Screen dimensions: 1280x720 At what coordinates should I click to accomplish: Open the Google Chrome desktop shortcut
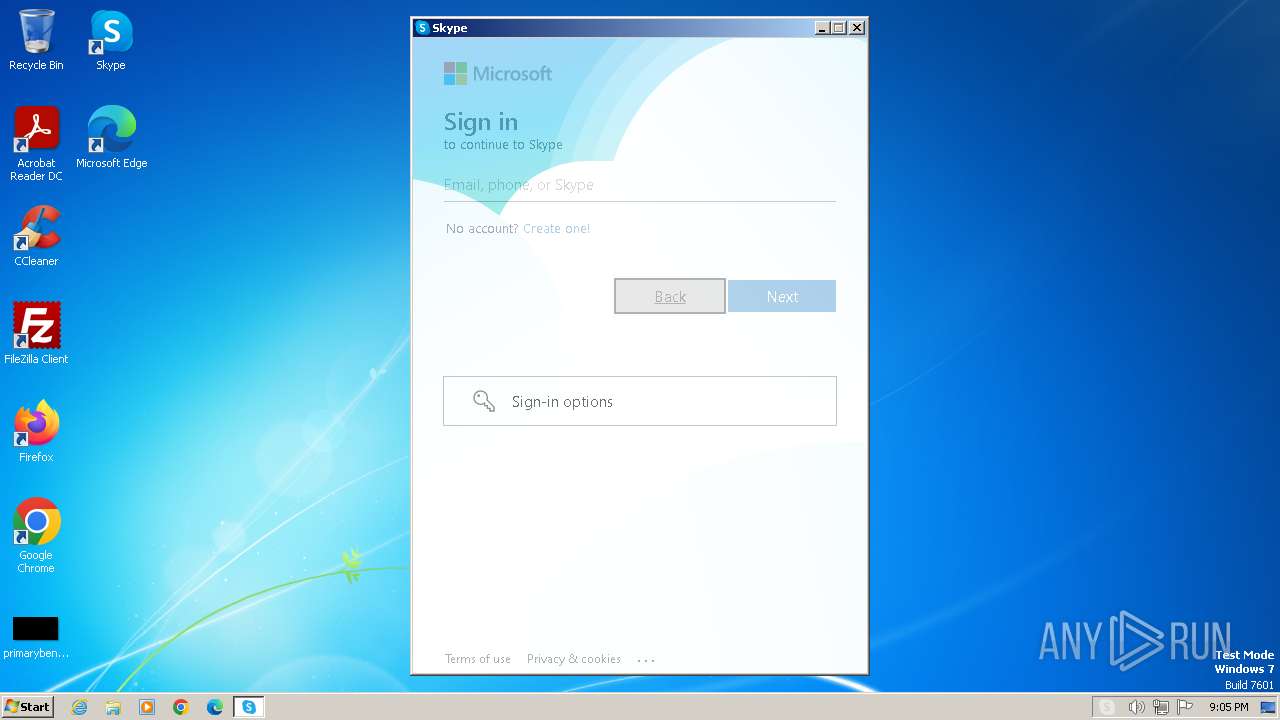pos(36,536)
